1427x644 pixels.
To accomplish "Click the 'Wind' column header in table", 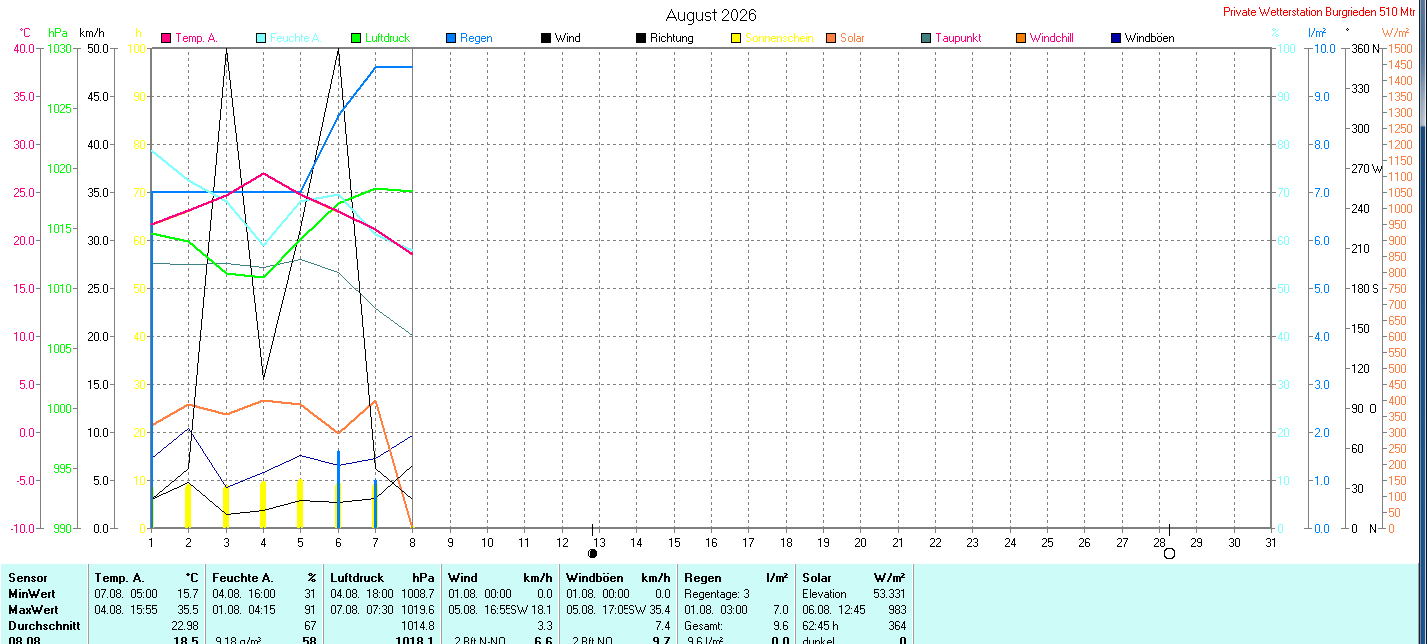I will (x=463, y=578).
